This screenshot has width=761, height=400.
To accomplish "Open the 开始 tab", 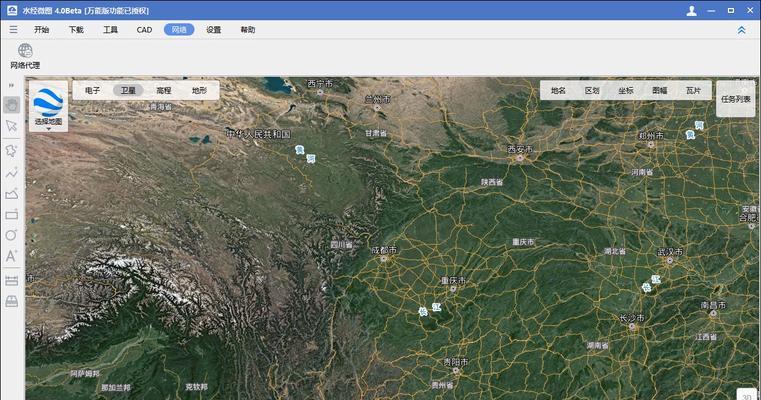I will point(42,30).
